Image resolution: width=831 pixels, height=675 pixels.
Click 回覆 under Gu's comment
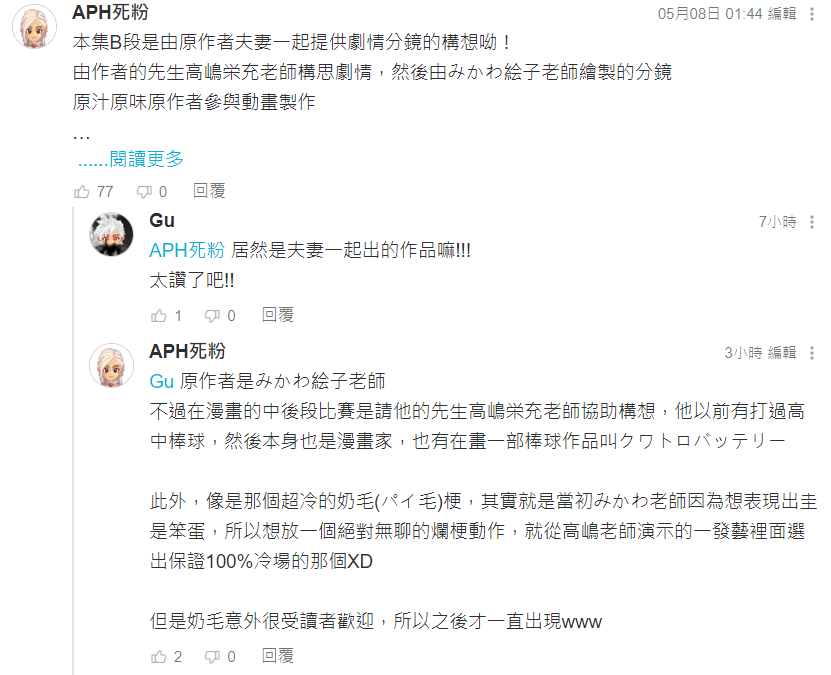[x=278, y=315]
